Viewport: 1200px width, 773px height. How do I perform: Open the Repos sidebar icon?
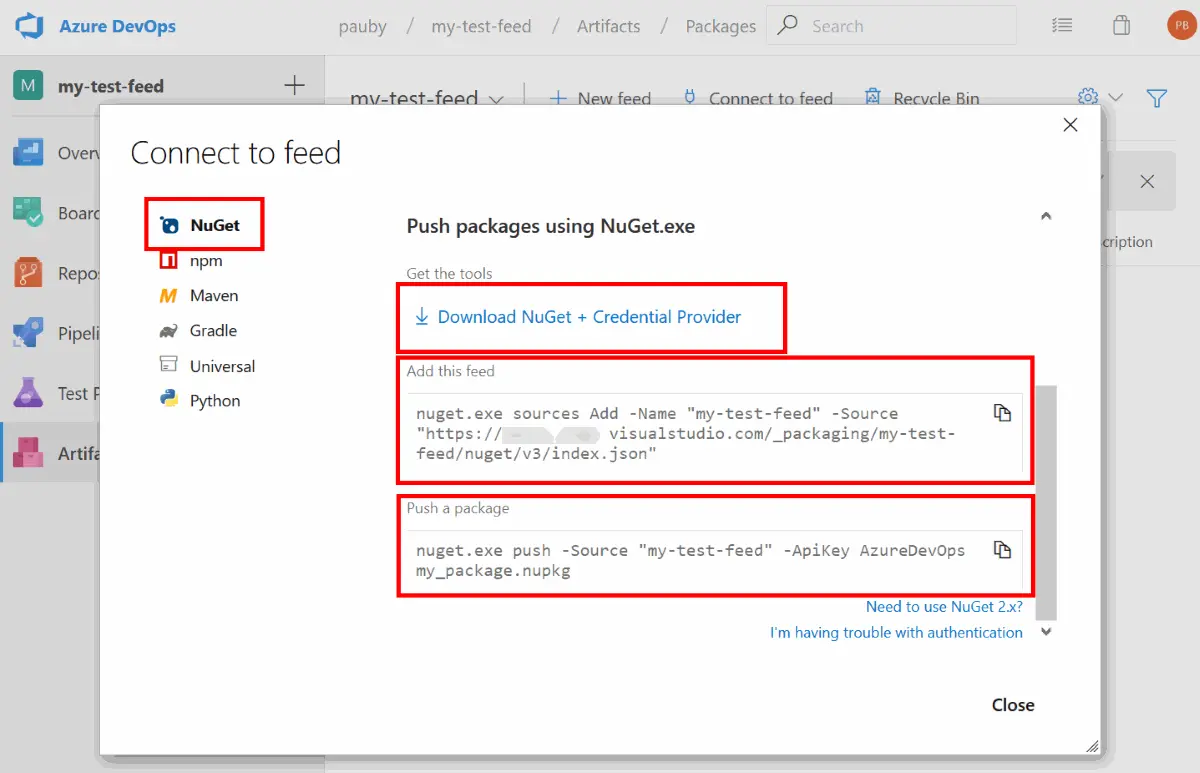[x=28, y=273]
